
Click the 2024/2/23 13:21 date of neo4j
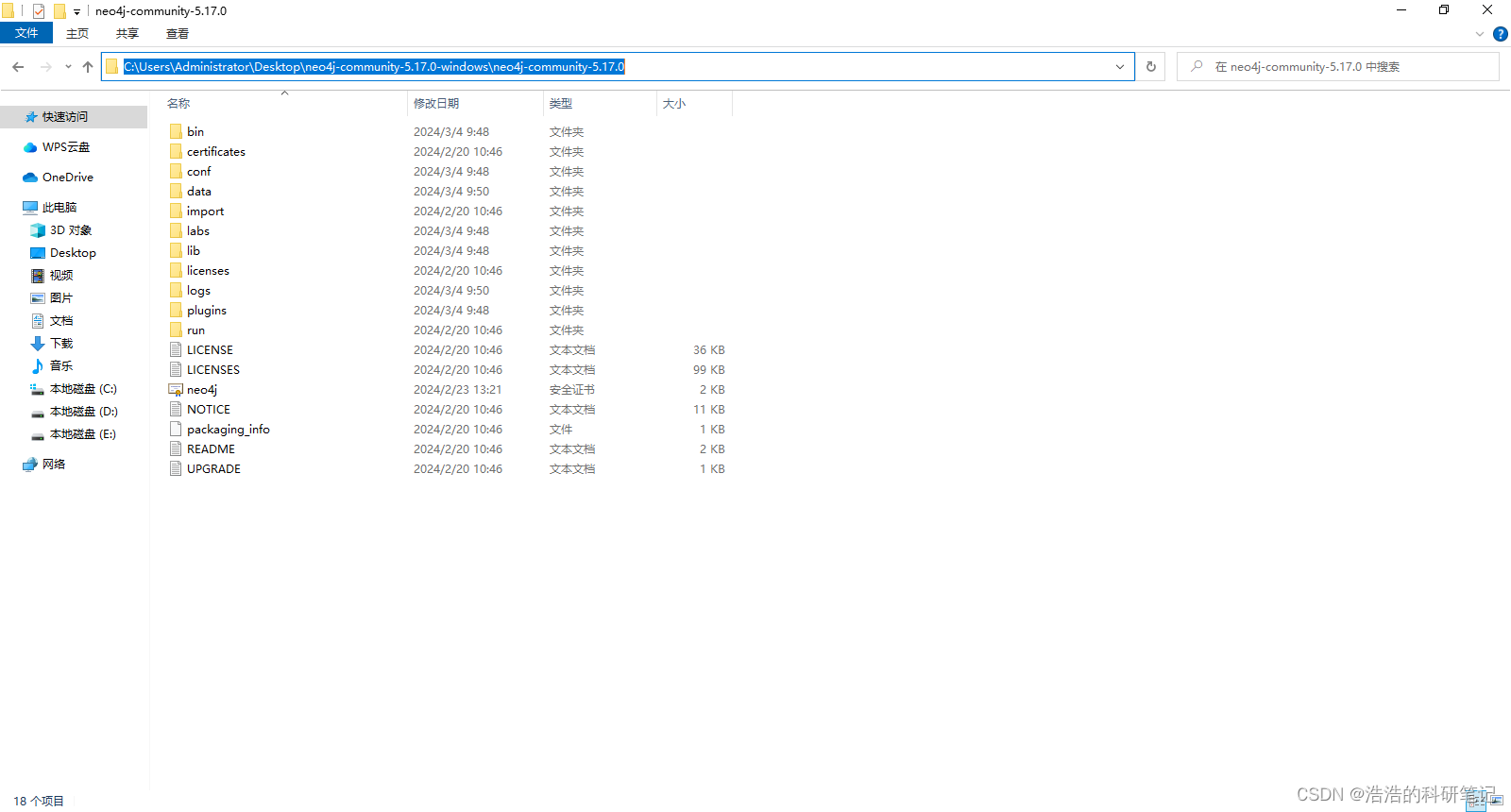point(458,390)
